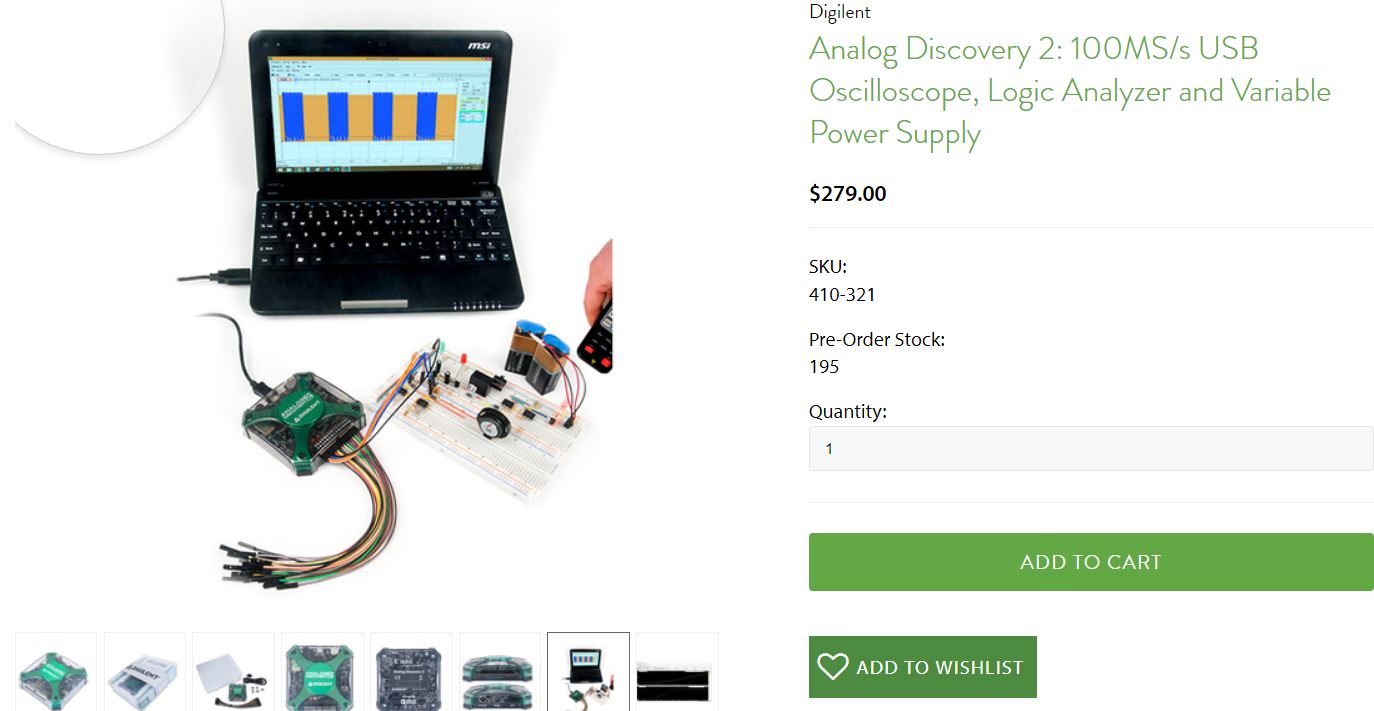Click the Analog Discovery 2 product title
1374x711 pixels.
1070,91
